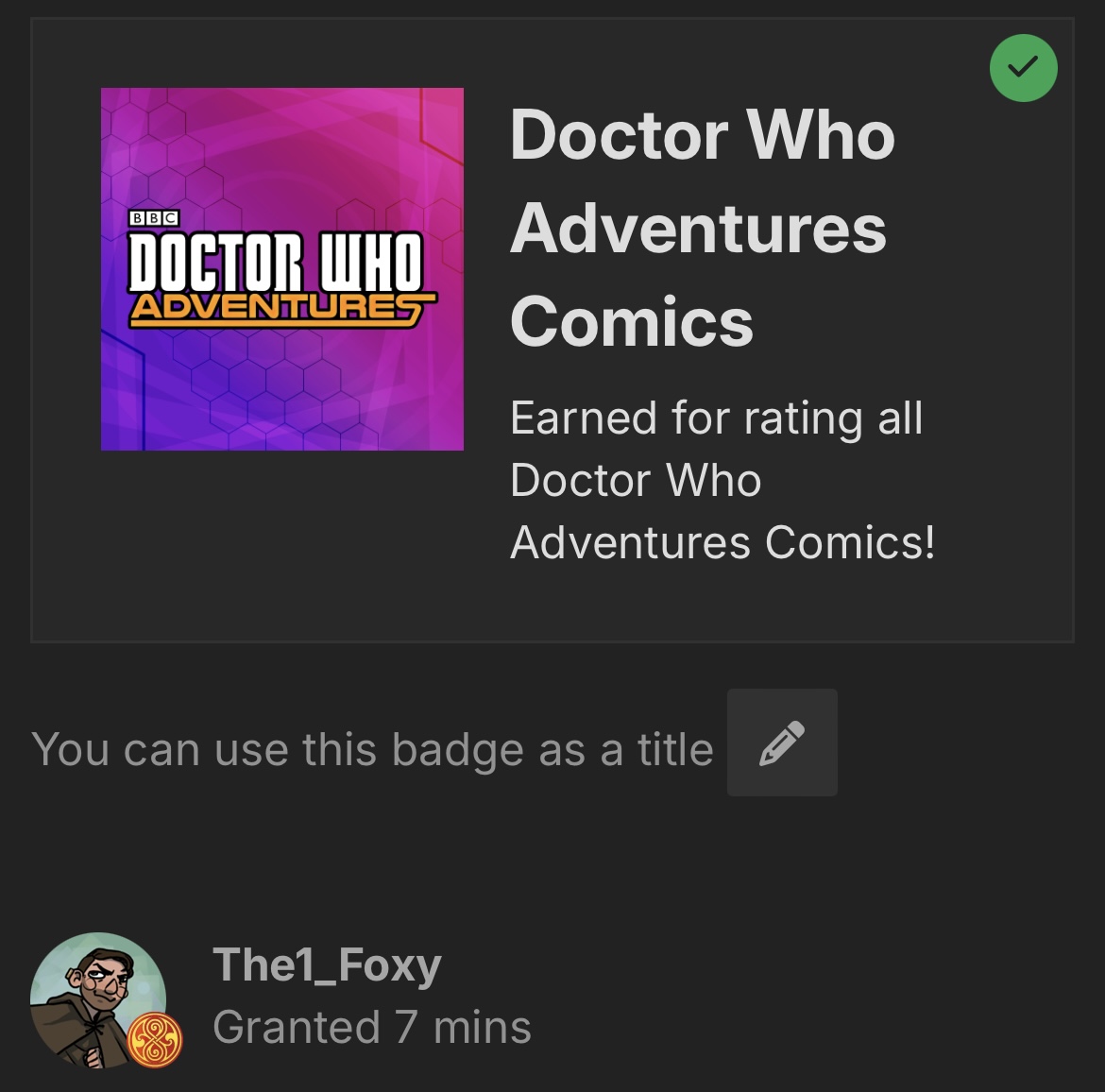Click the Granted 7 mins timestamp

coord(372,1027)
